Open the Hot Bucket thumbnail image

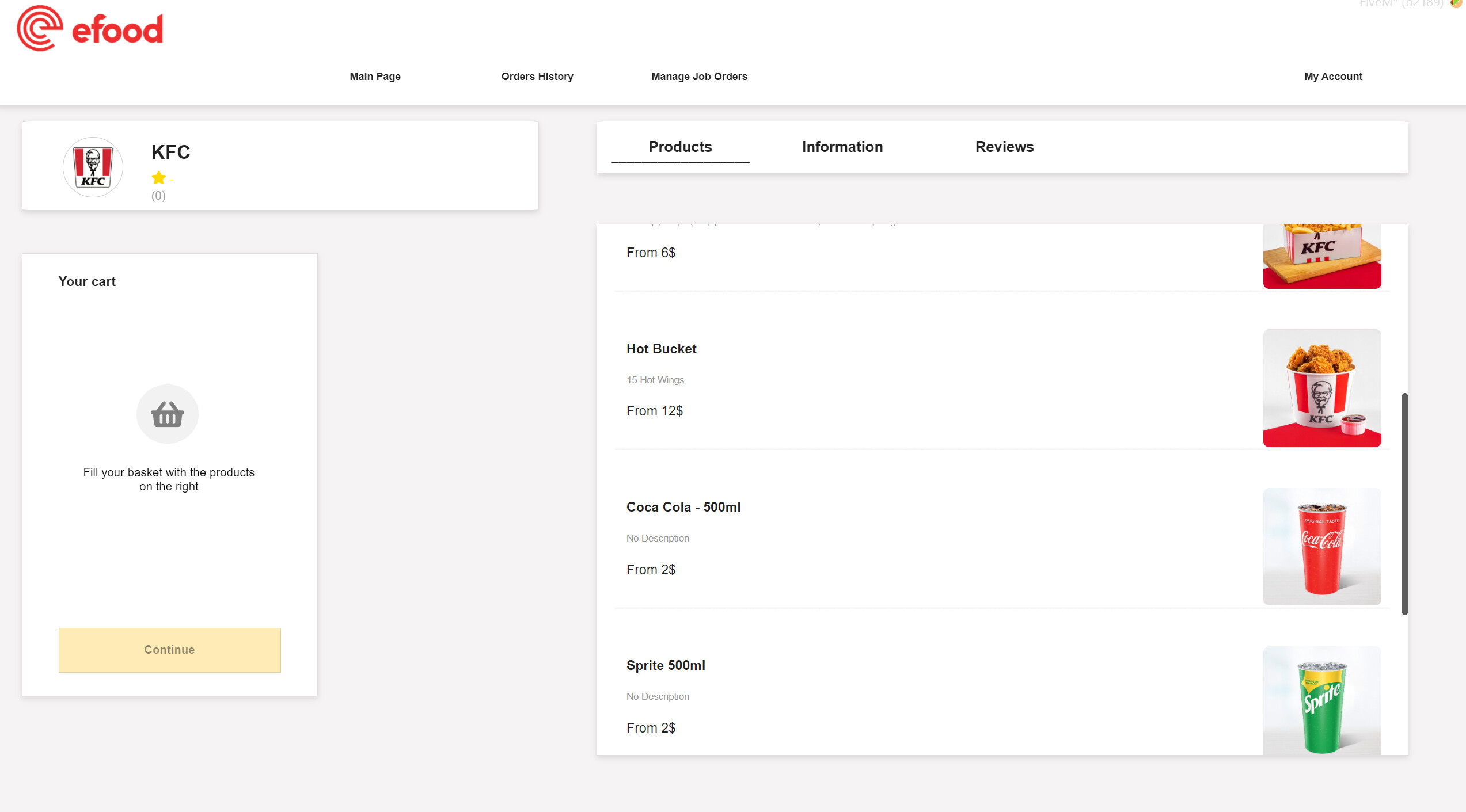[1321, 388]
